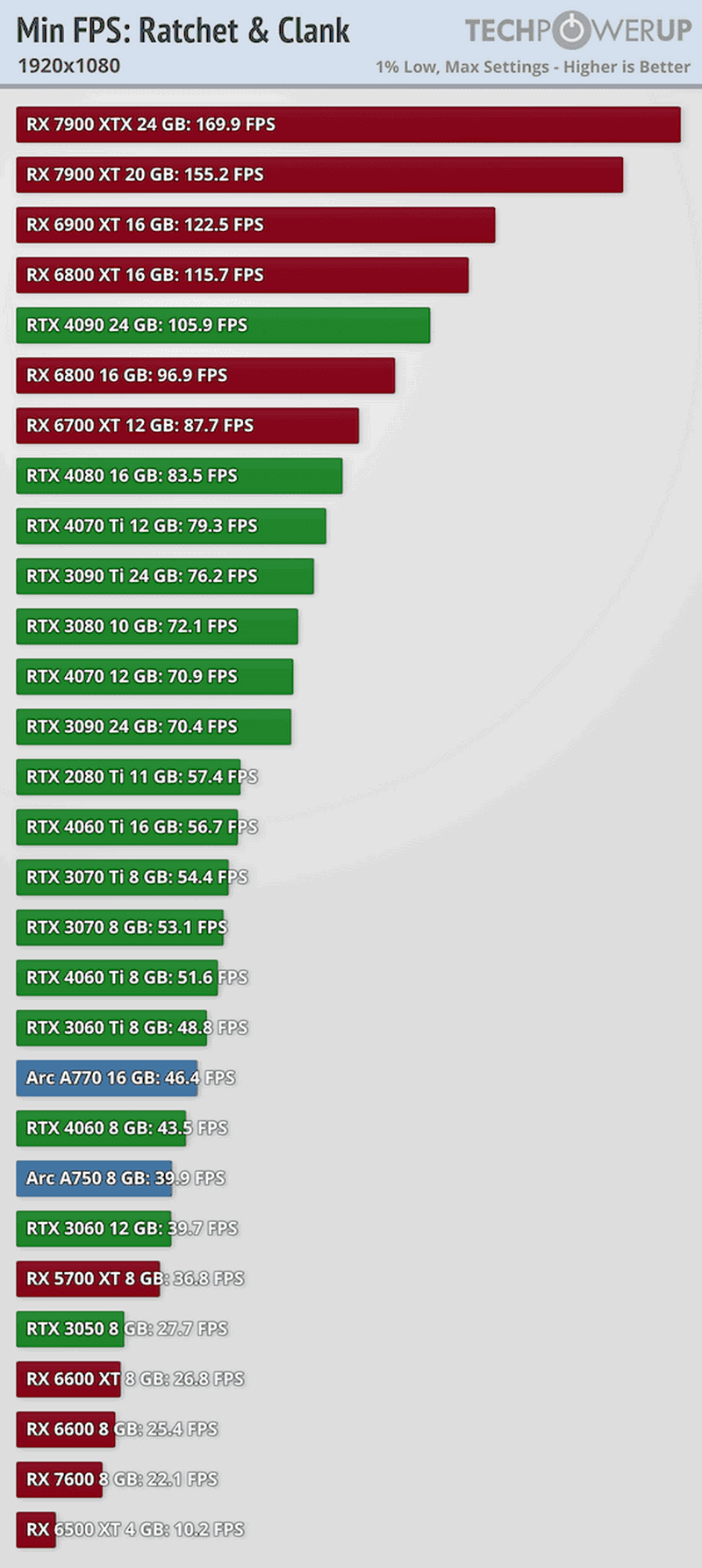The height and width of the screenshot is (1568, 702).
Task: Select the RX 7900 XTX 24 GB bar
Action: (347, 125)
